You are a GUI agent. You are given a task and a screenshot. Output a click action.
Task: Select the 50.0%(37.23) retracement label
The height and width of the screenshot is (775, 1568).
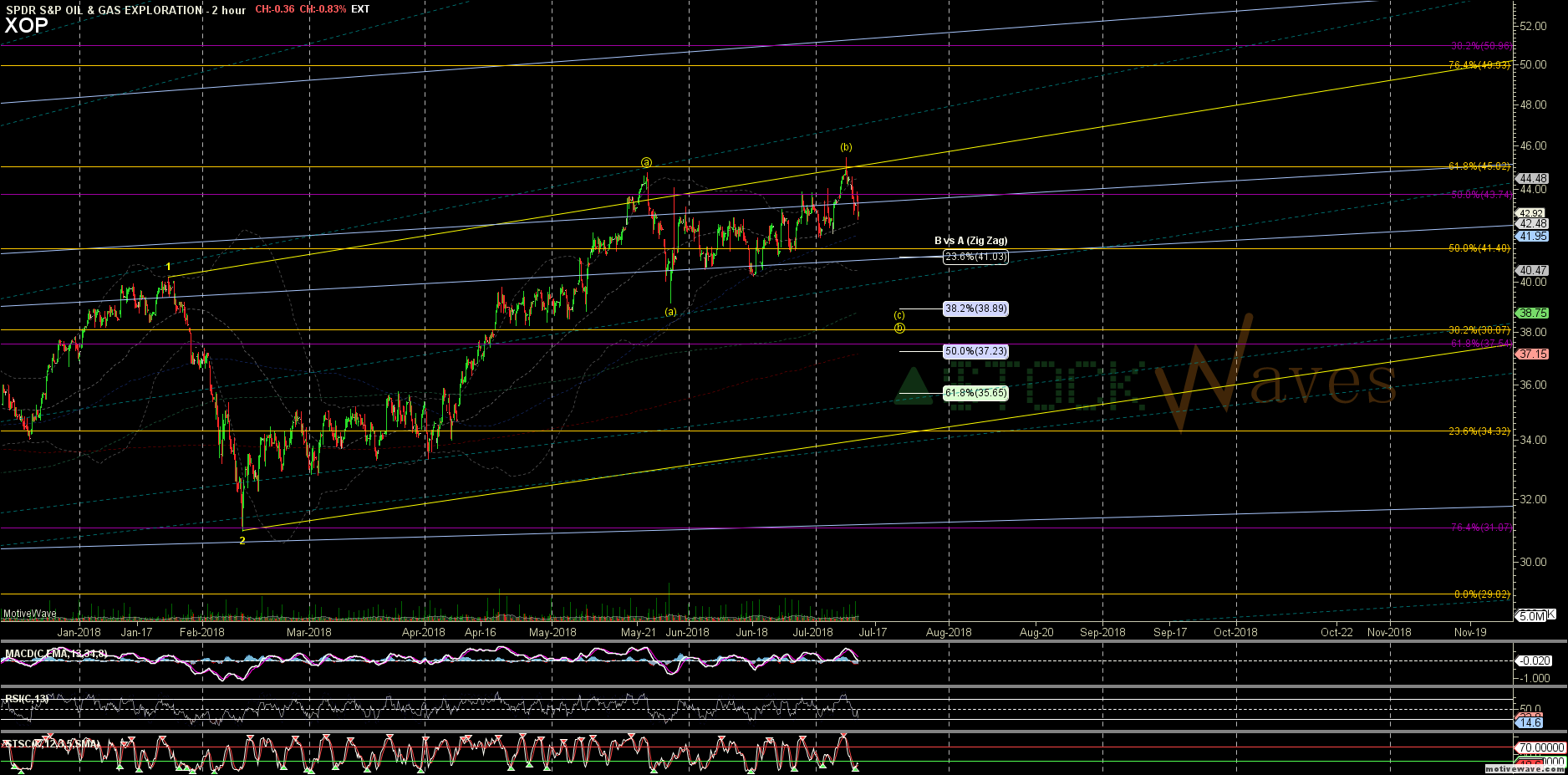(x=975, y=351)
